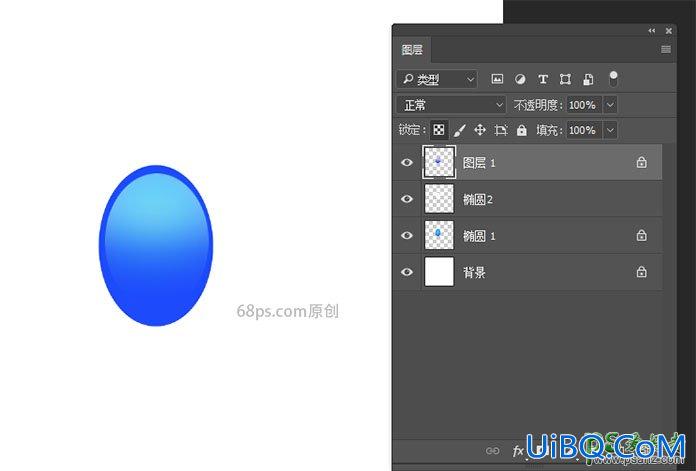The image size is (696, 471).
Task: Click the blue ellipse on the canvas
Action: point(156,245)
